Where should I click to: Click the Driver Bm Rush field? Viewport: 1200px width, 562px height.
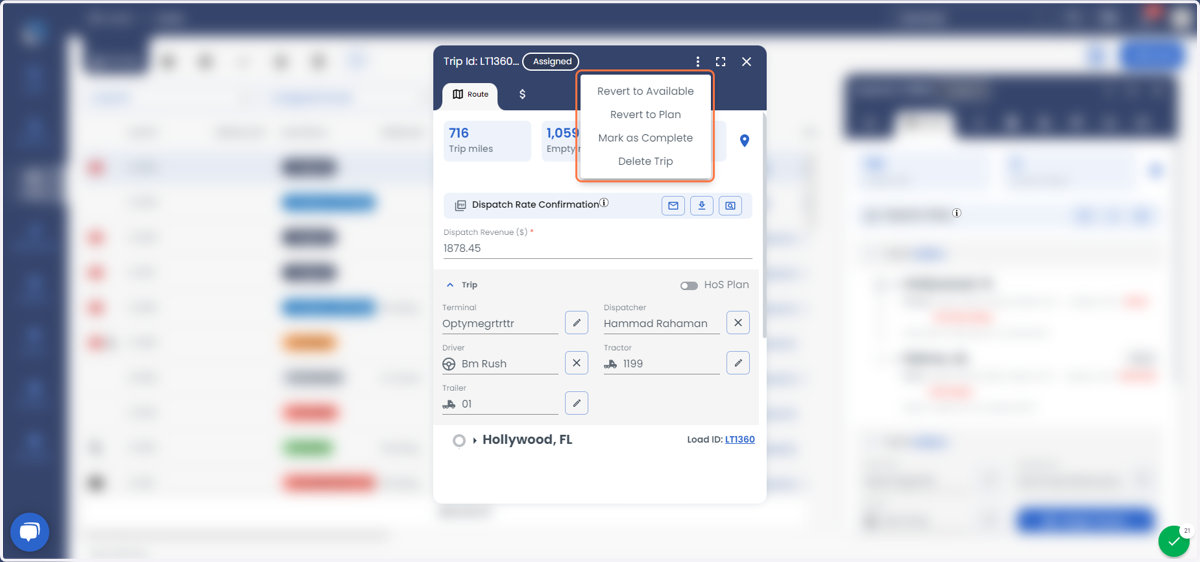coord(500,364)
